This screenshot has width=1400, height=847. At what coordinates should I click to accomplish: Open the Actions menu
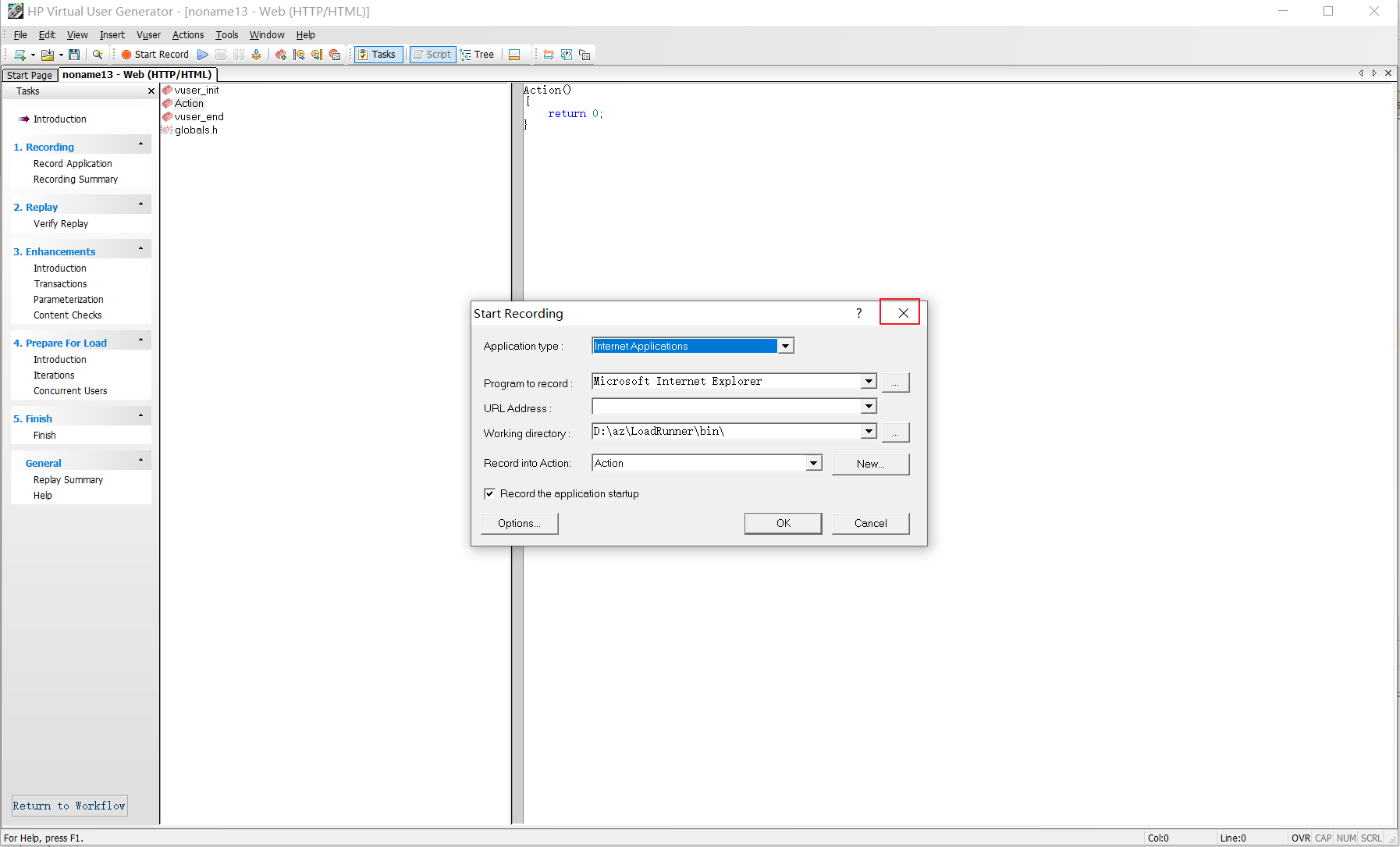coord(188,35)
